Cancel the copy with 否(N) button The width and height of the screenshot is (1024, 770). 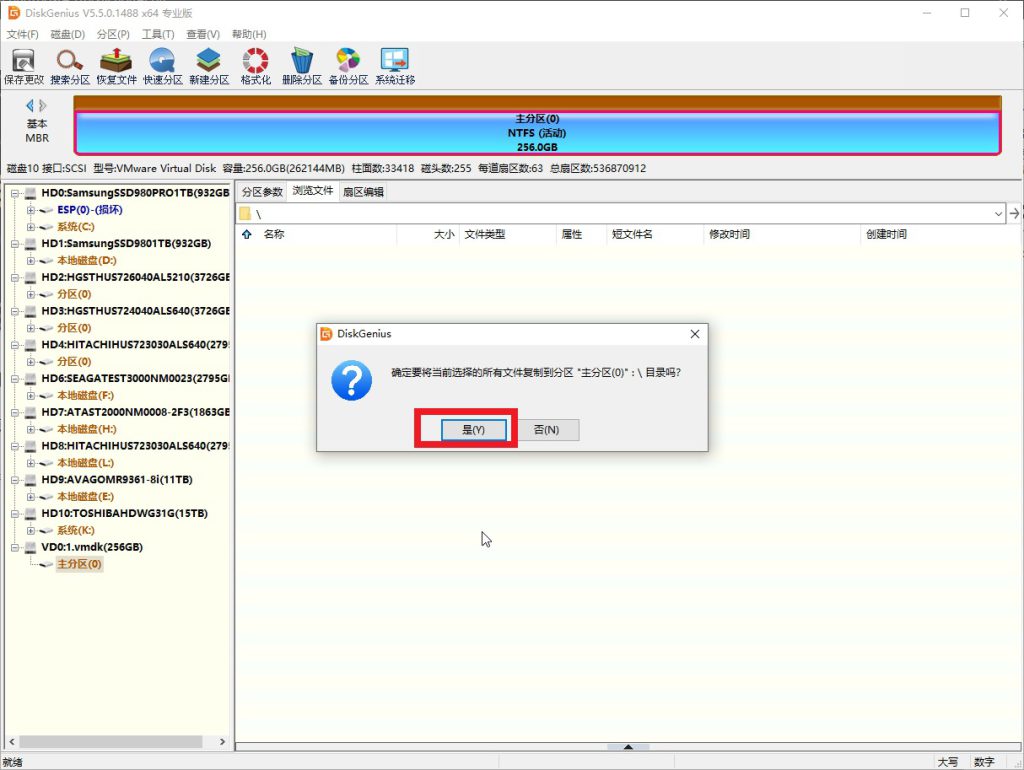coord(546,429)
